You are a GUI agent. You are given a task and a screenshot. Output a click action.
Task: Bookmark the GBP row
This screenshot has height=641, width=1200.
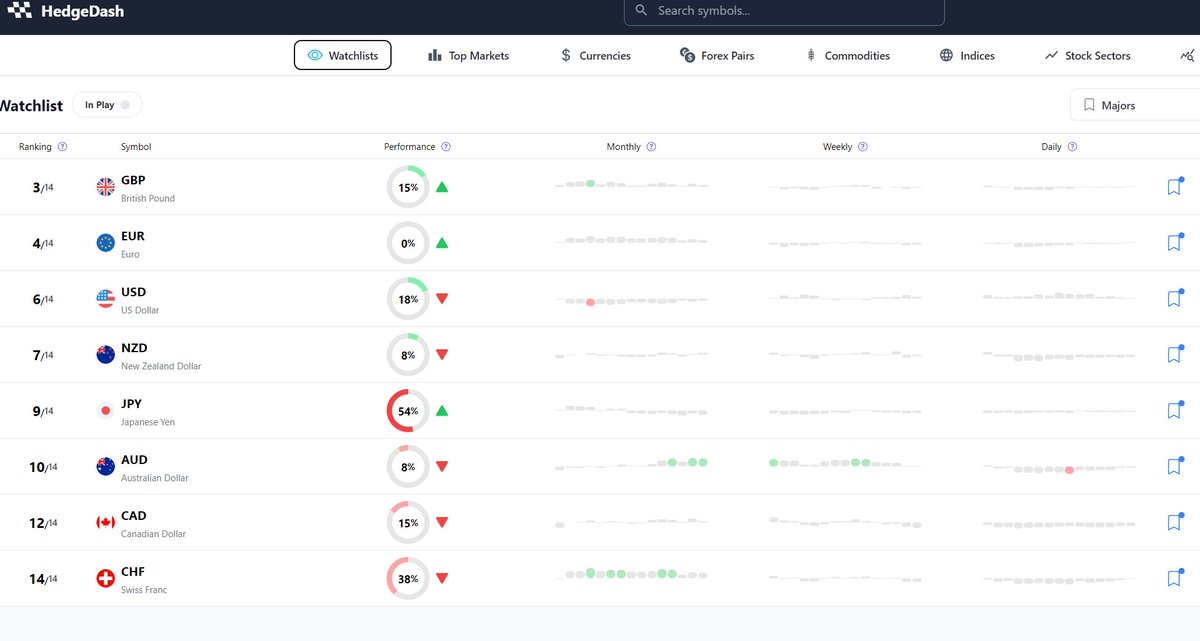[x=1174, y=187]
